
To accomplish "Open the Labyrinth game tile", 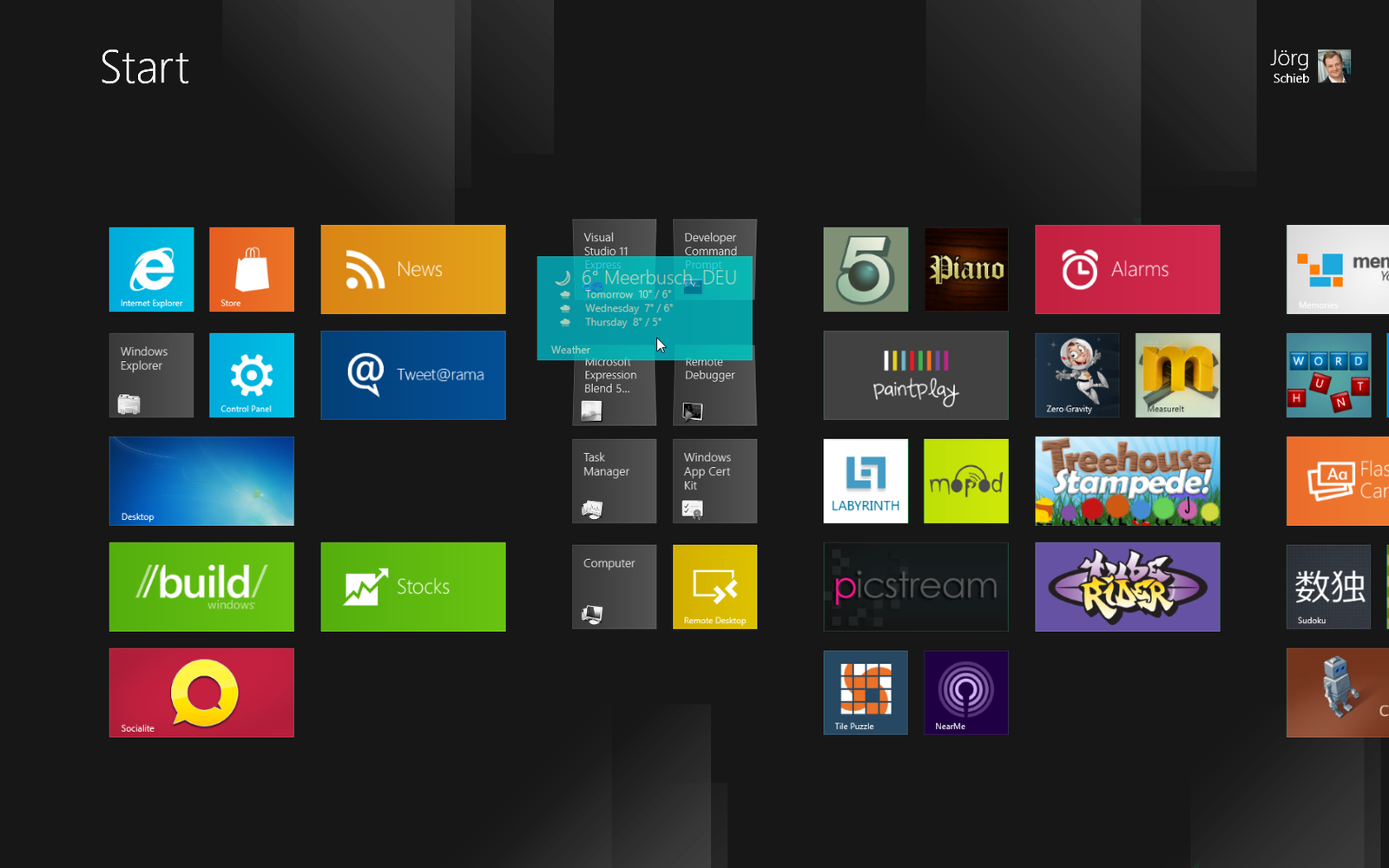I will pyautogui.click(x=866, y=481).
